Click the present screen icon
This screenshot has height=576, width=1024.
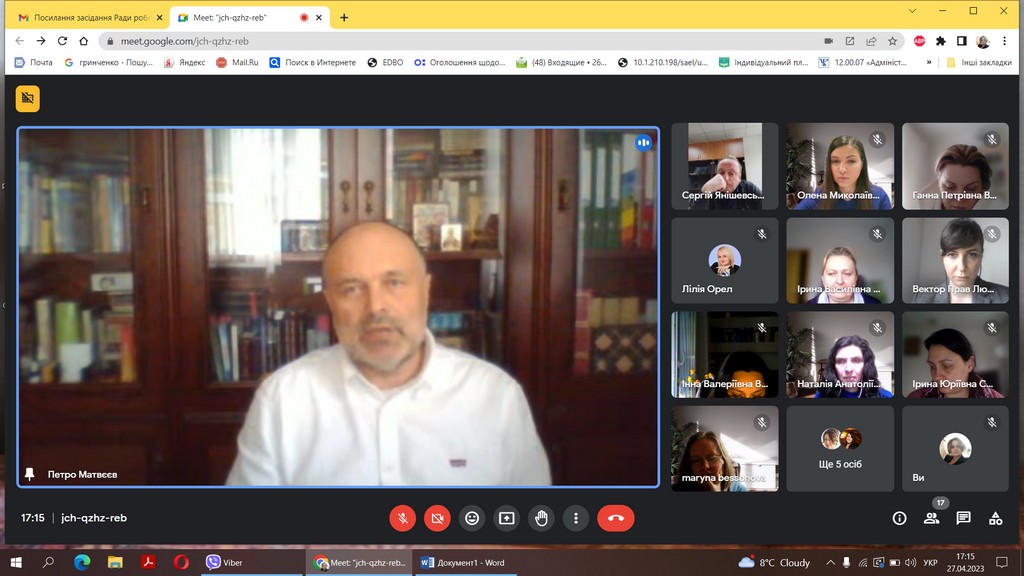click(507, 518)
